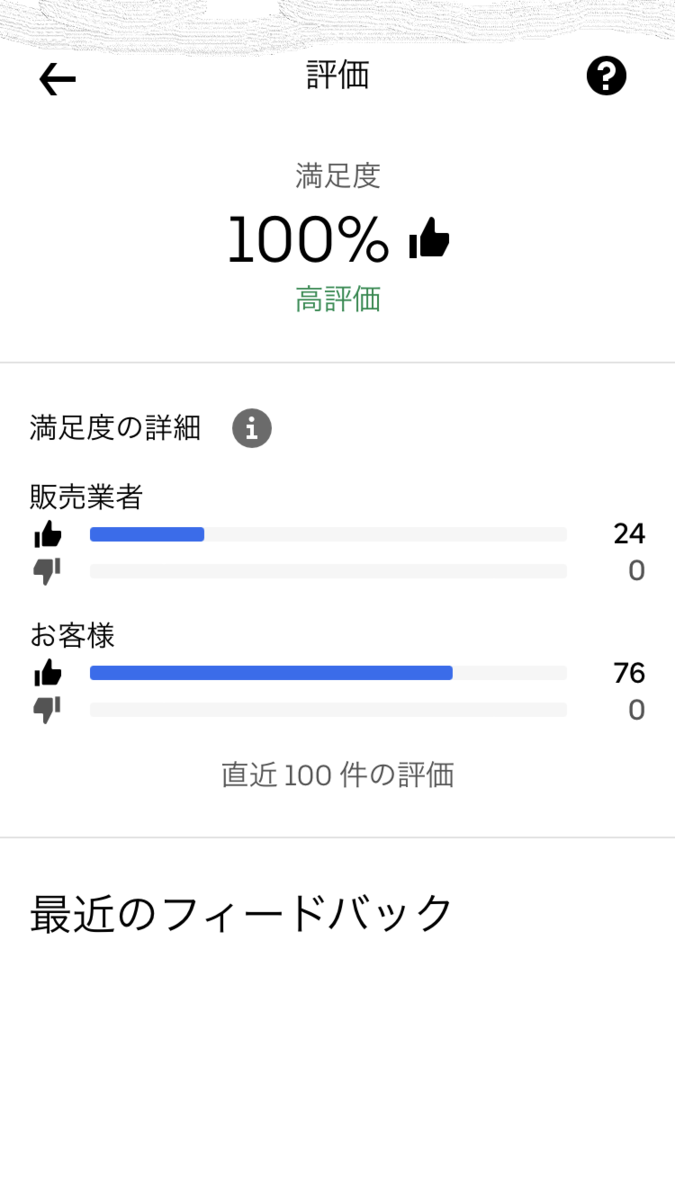Tap the thumbs-down icon under お客様
Screen dimensions: 675x1200
(x=48, y=710)
